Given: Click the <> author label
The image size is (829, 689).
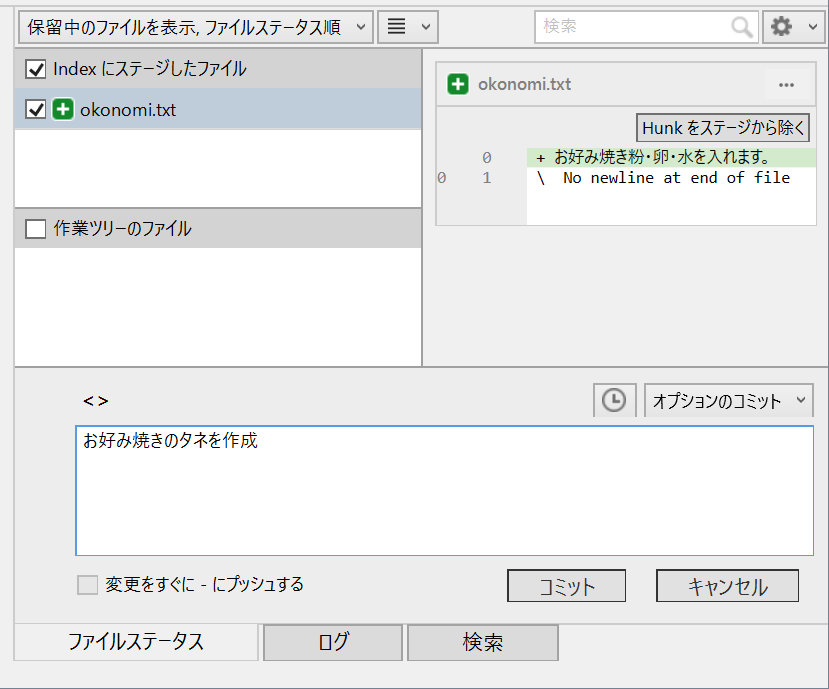Looking at the screenshot, I should (96, 401).
